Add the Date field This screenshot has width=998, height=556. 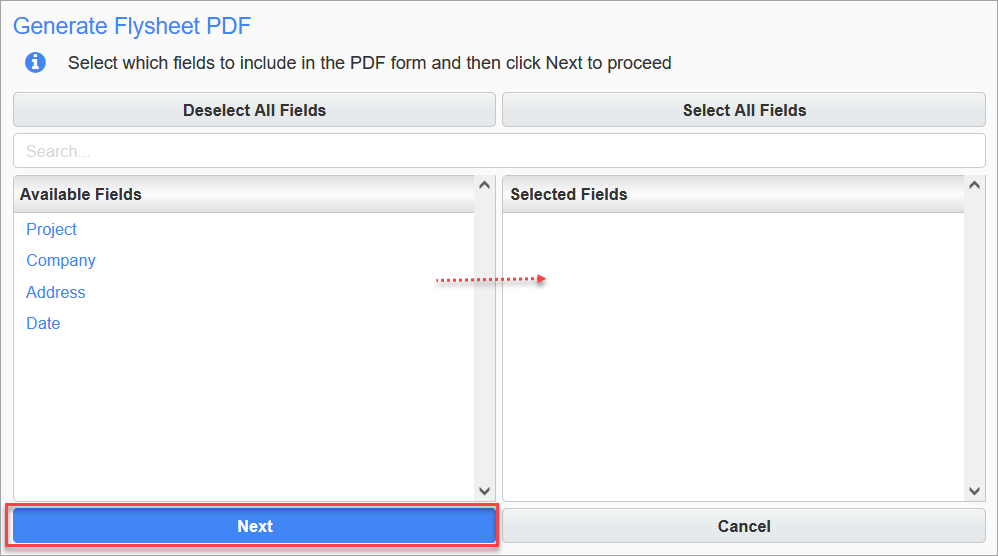43,323
